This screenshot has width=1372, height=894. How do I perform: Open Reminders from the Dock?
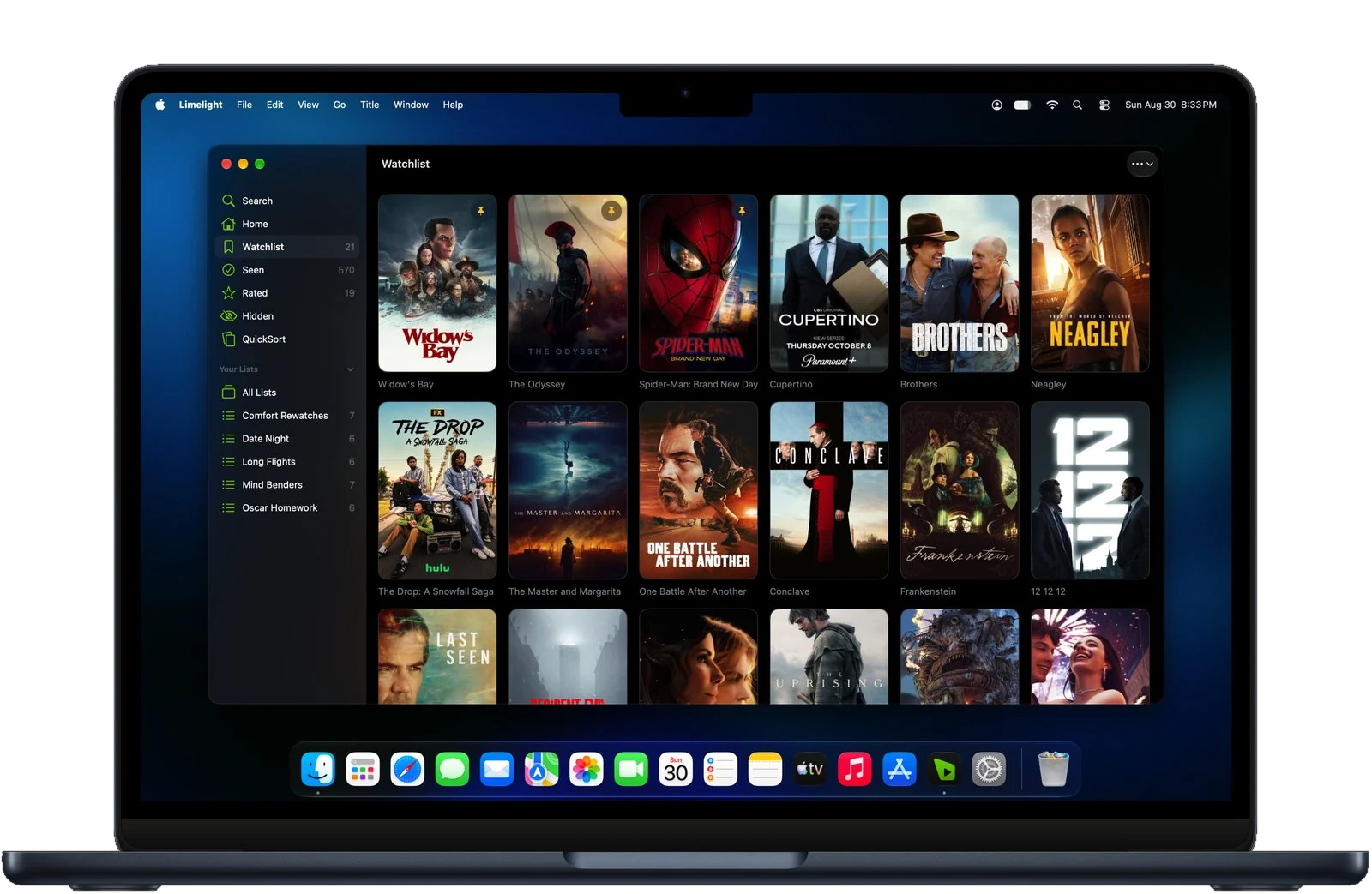point(720,769)
